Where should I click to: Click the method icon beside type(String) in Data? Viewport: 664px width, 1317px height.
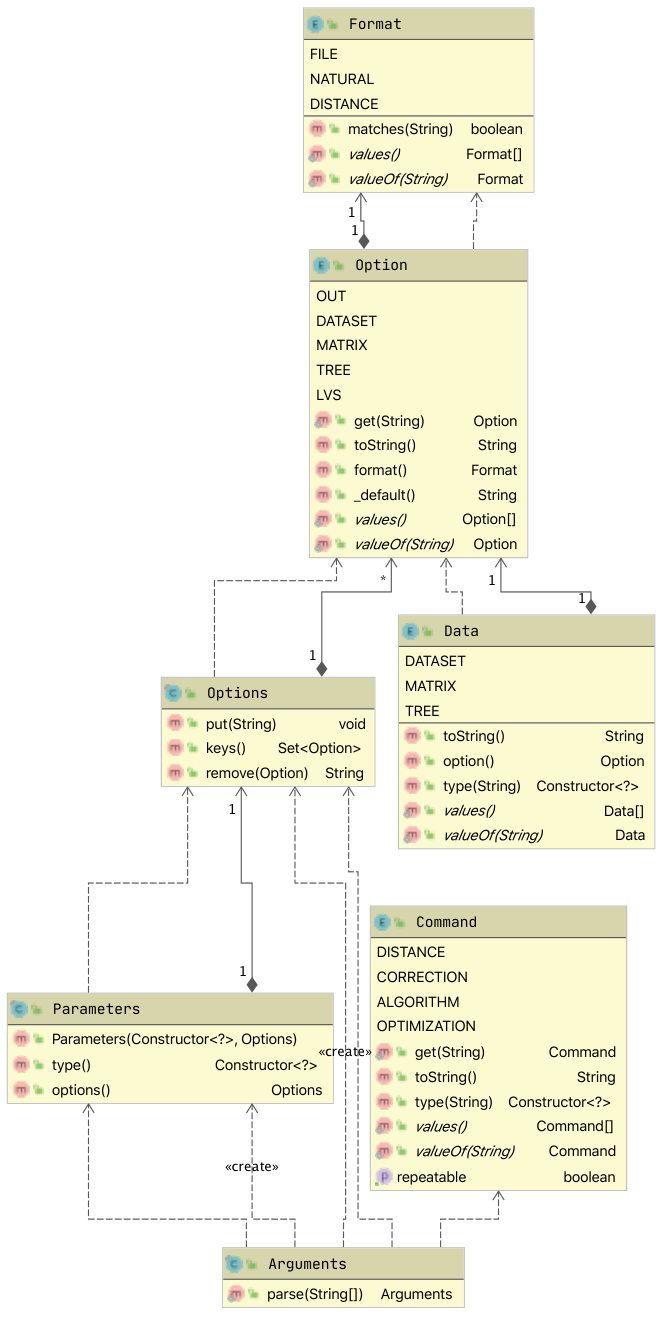click(411, 786)
